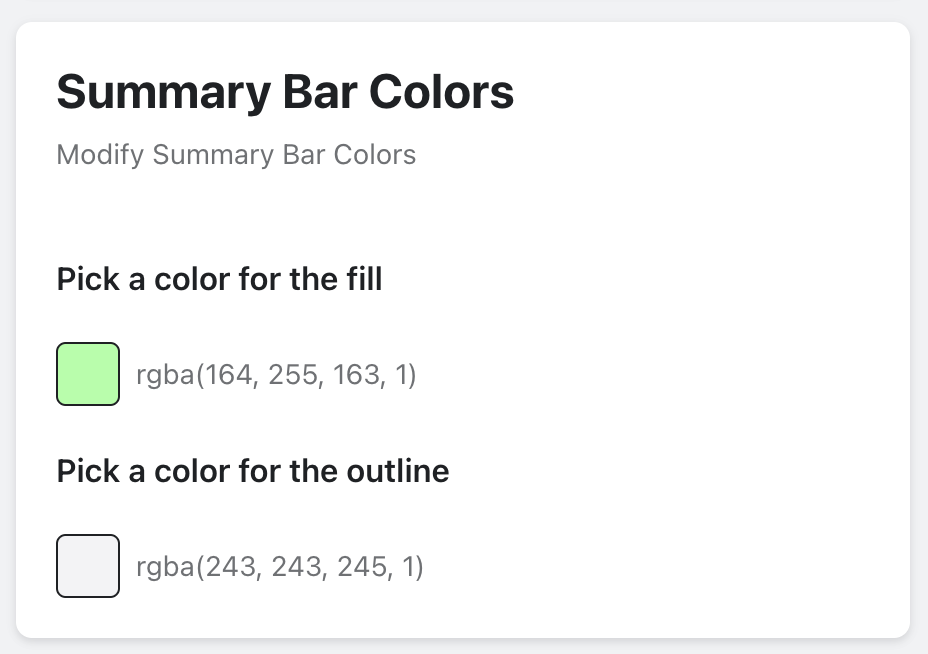Pick a new summary bar fill color
This screenshot has width=928, height=654.
click(88, 374)
